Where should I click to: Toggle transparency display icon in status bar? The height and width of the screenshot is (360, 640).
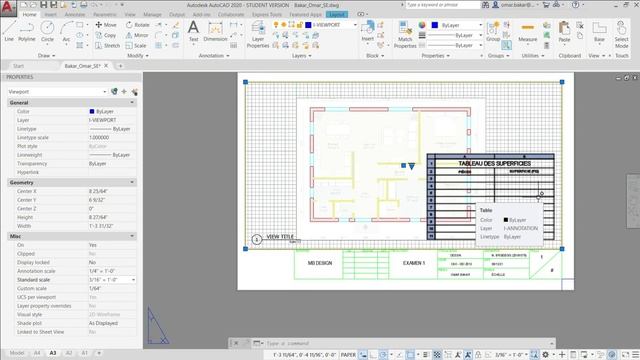[x=437, y=355]
